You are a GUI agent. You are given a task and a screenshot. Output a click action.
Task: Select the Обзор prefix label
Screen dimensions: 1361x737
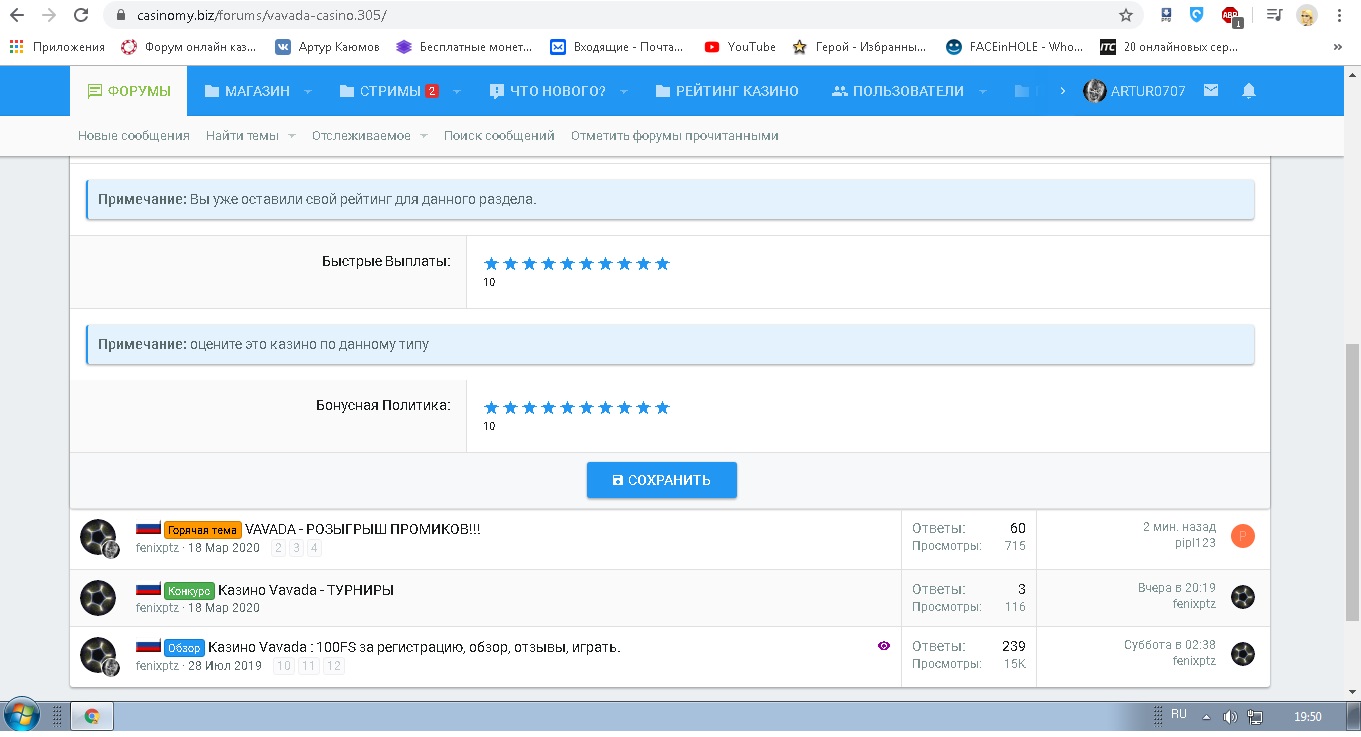tap(184, 648)
